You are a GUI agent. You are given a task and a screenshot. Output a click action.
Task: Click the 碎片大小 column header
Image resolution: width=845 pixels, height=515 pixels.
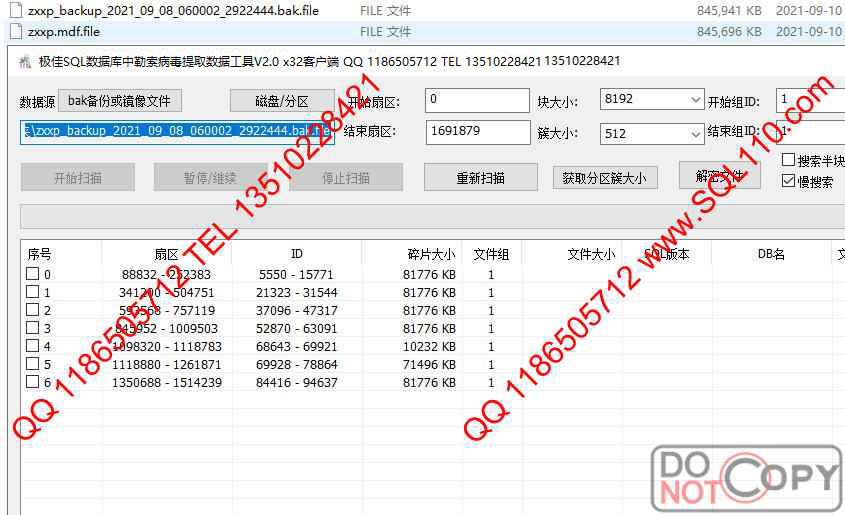point(430,254)
